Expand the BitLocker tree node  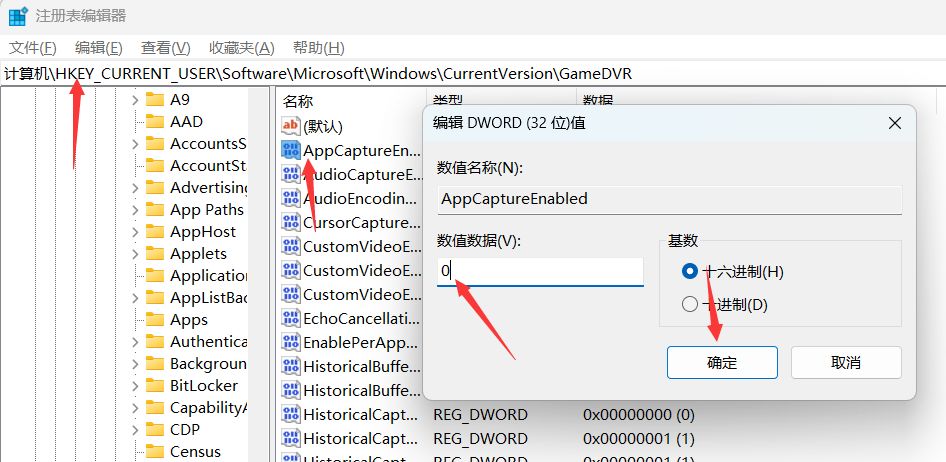(135, 386)
